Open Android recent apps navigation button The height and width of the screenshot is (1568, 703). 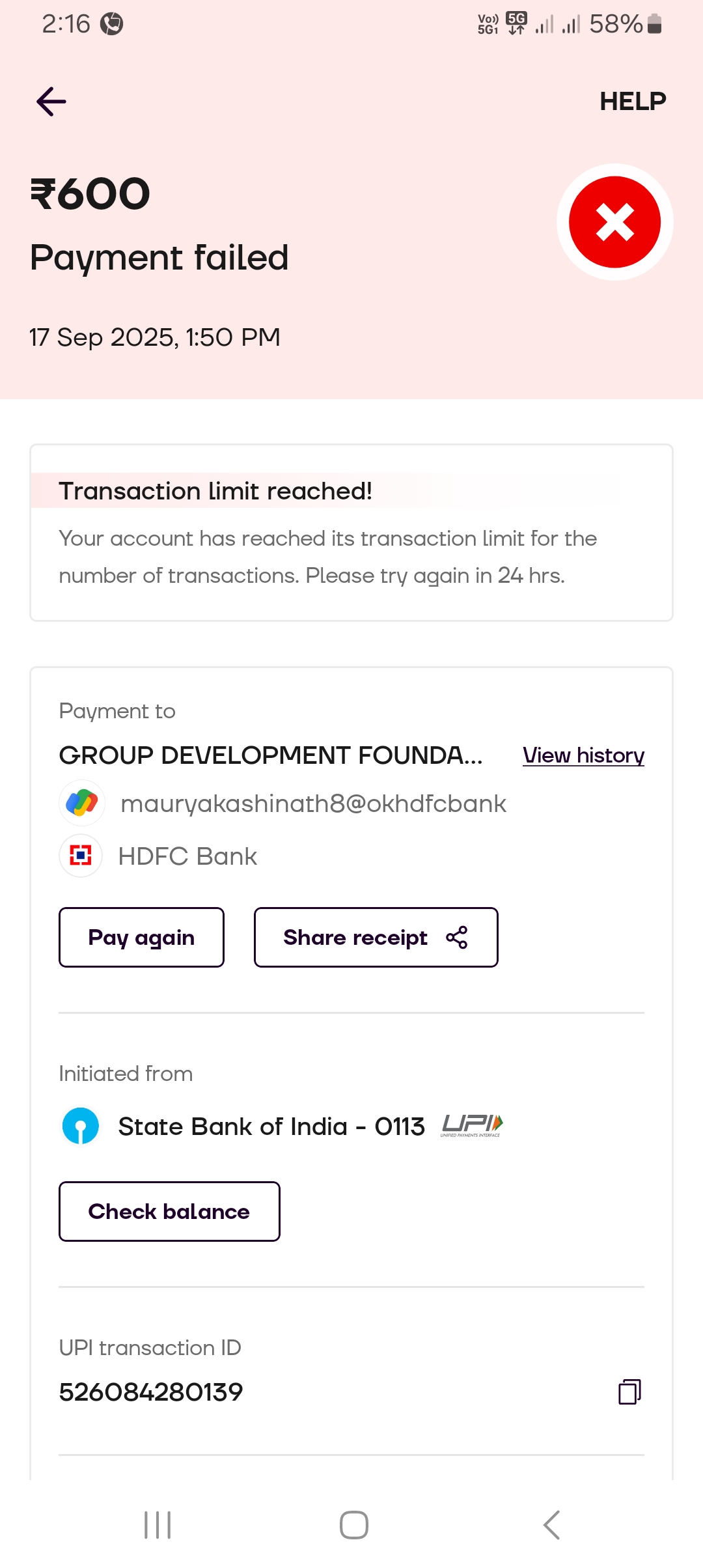coord(158,1525)
